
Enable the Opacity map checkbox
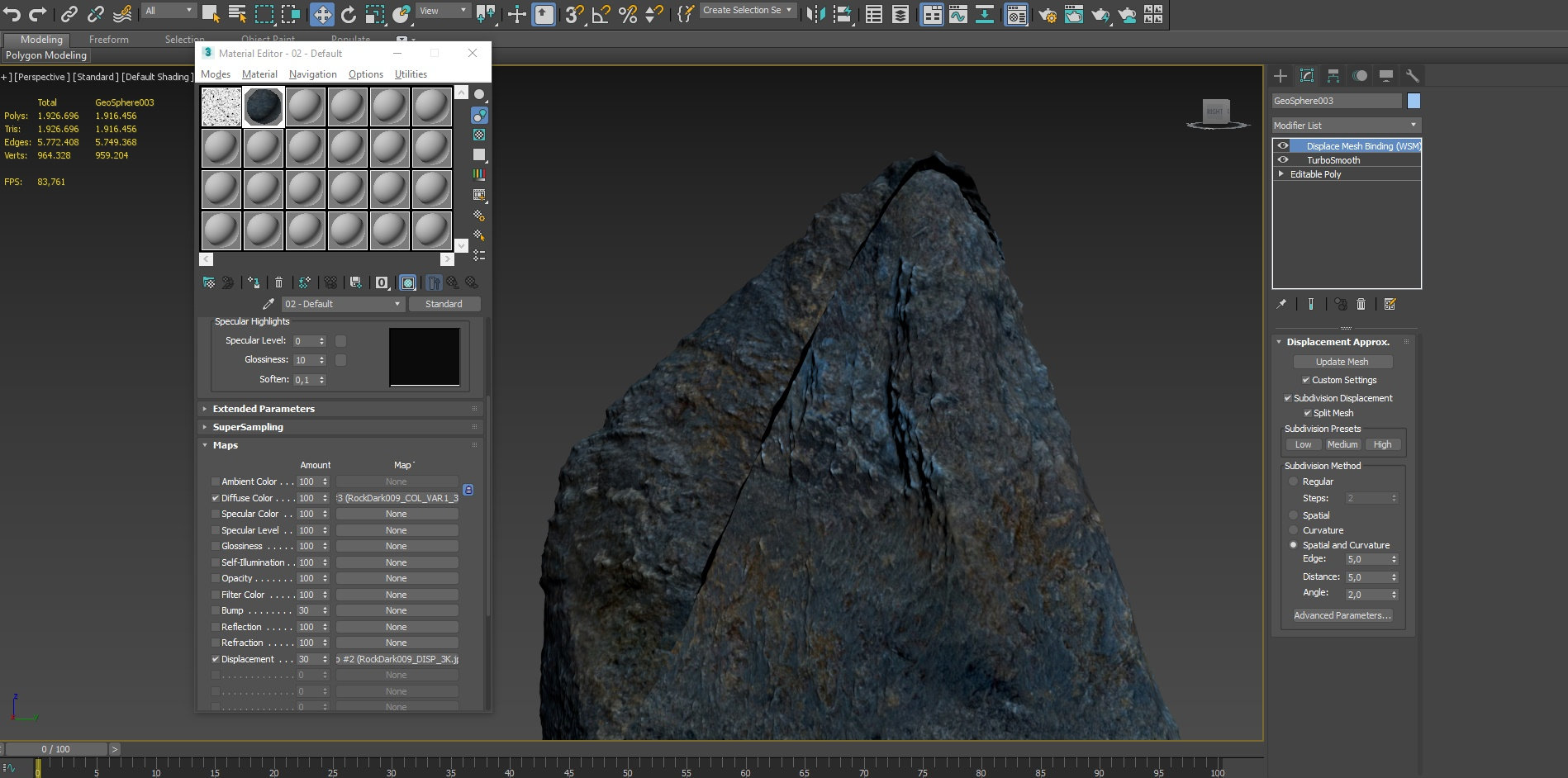(216, 578)
